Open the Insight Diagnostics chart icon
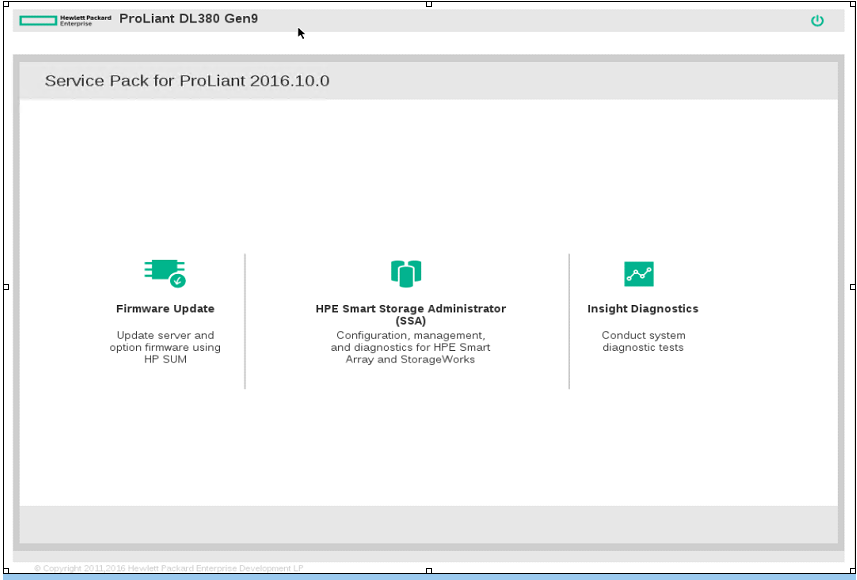The width and height of the screenshot is (857, 580). click(x=638, y=274)
